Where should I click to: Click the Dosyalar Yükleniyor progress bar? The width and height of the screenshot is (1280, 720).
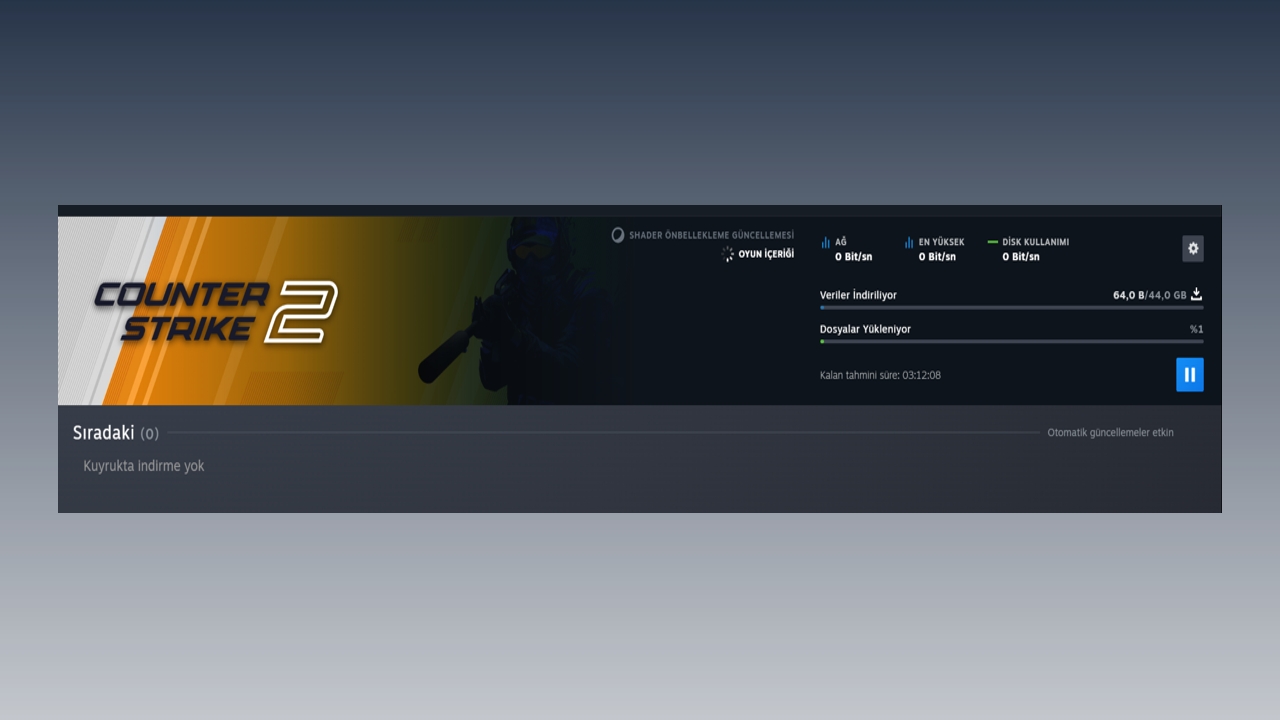click(1011, 342)
